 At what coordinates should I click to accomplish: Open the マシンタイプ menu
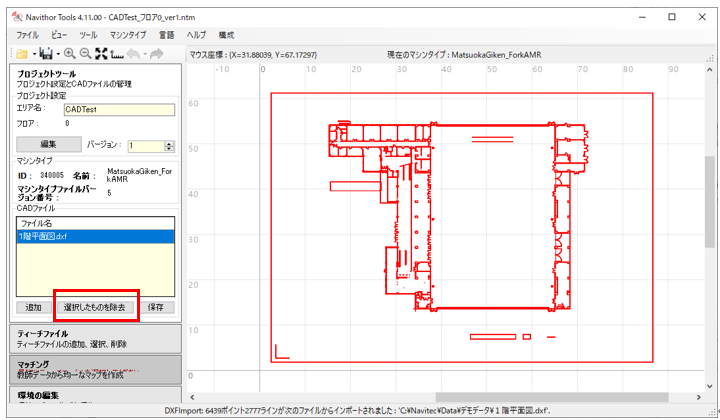click(x=127, y=34)
